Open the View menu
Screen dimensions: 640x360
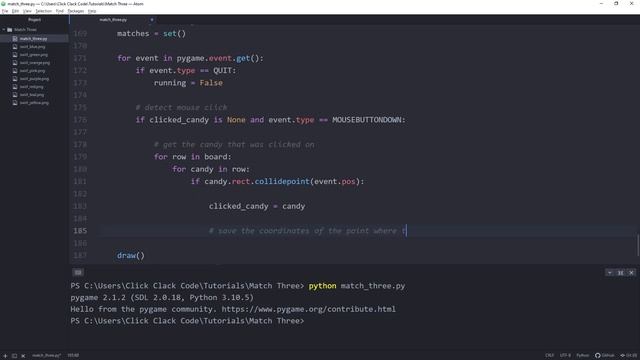pyautogui.click(x=27, y=11)
